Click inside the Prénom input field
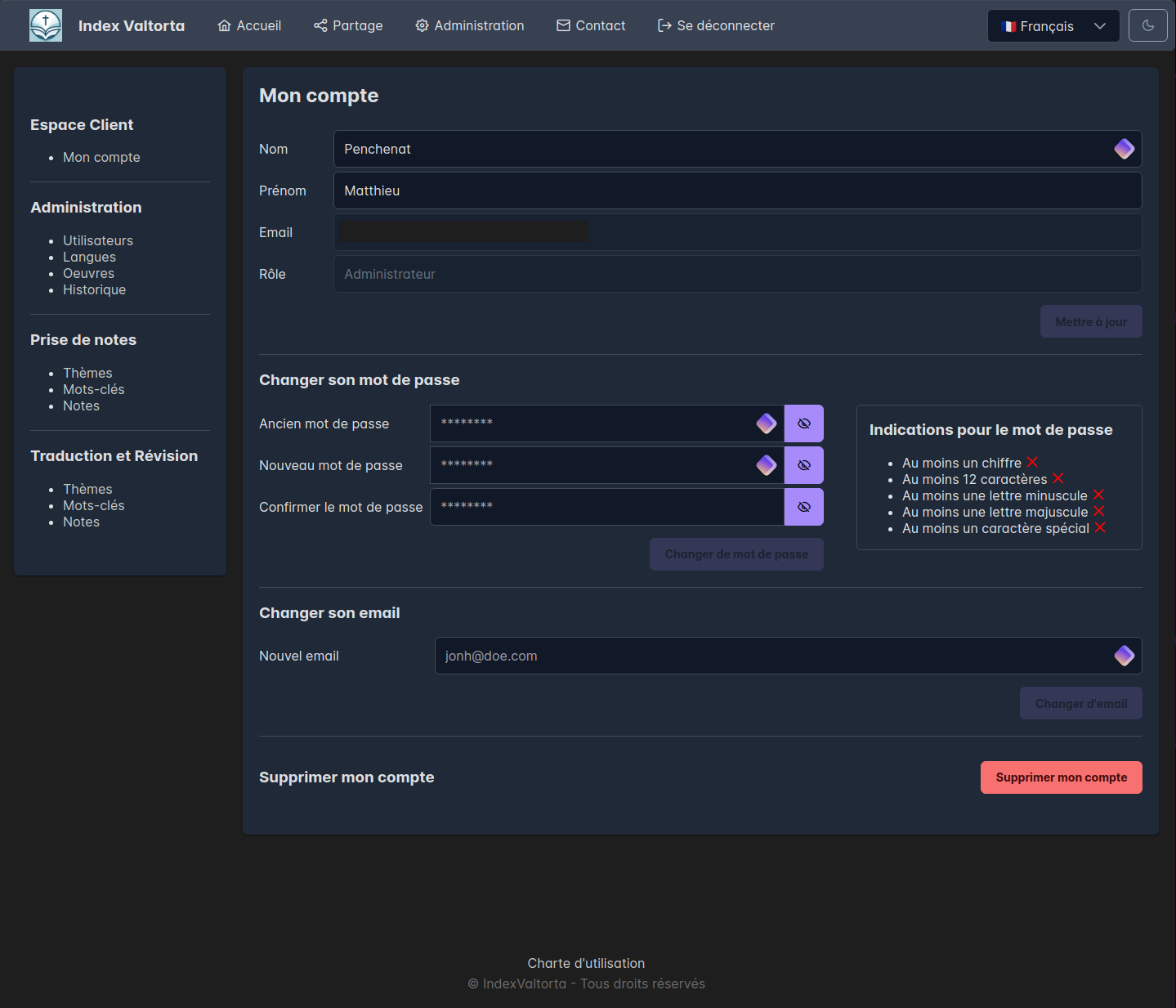1176x1008 pixels. pos(736,190)
